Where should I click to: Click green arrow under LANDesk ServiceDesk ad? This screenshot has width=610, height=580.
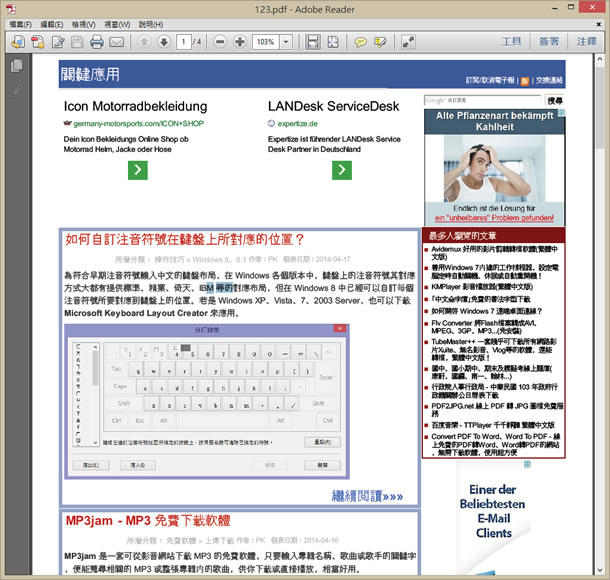[x=342, y=170]
